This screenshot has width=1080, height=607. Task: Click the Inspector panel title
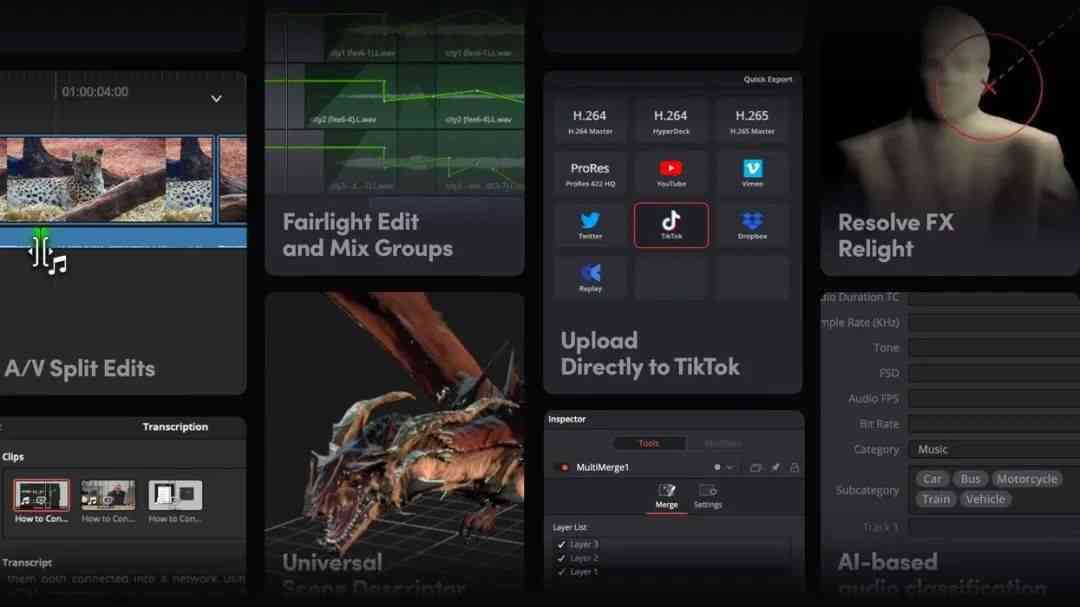[x=567, y=419]
